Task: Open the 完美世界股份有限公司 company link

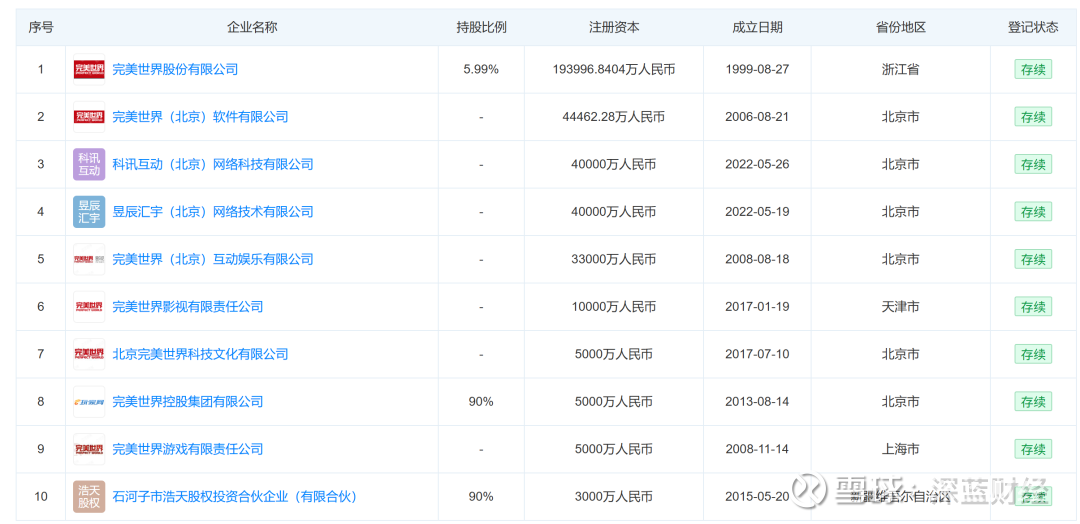Action: pos(175,70)
